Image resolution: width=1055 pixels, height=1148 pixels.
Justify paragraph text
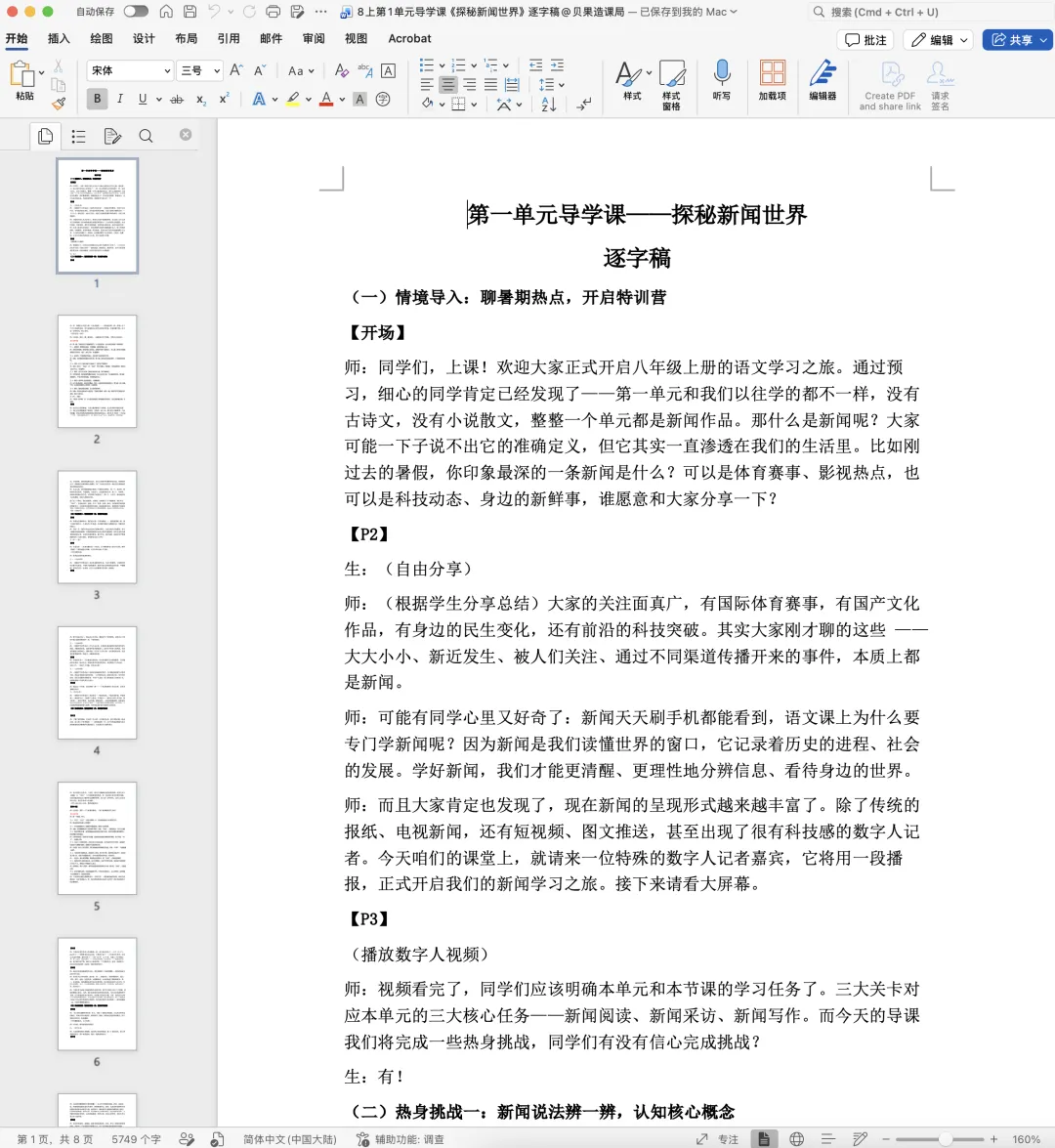point(490,84)
